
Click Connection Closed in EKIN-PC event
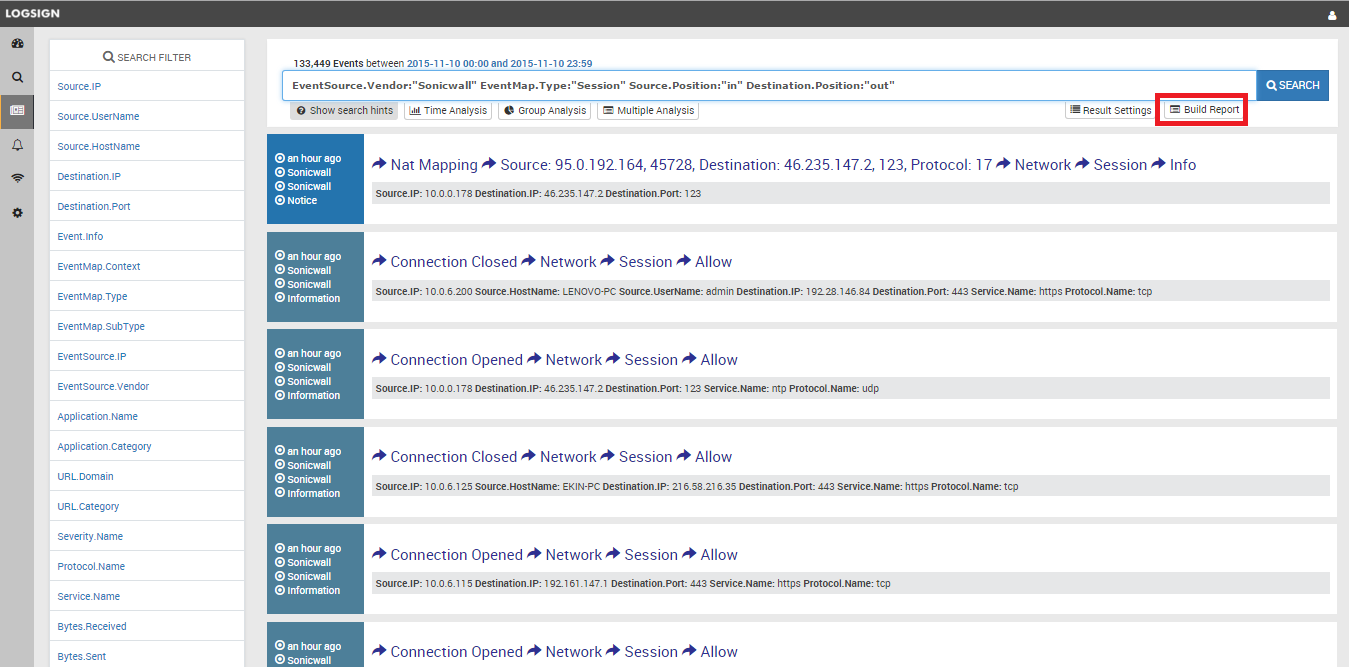(453, 456)
